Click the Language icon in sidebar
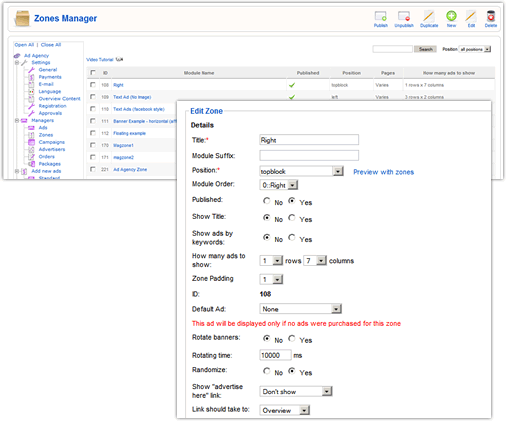 pyautogui.click(x=31, y=91)
